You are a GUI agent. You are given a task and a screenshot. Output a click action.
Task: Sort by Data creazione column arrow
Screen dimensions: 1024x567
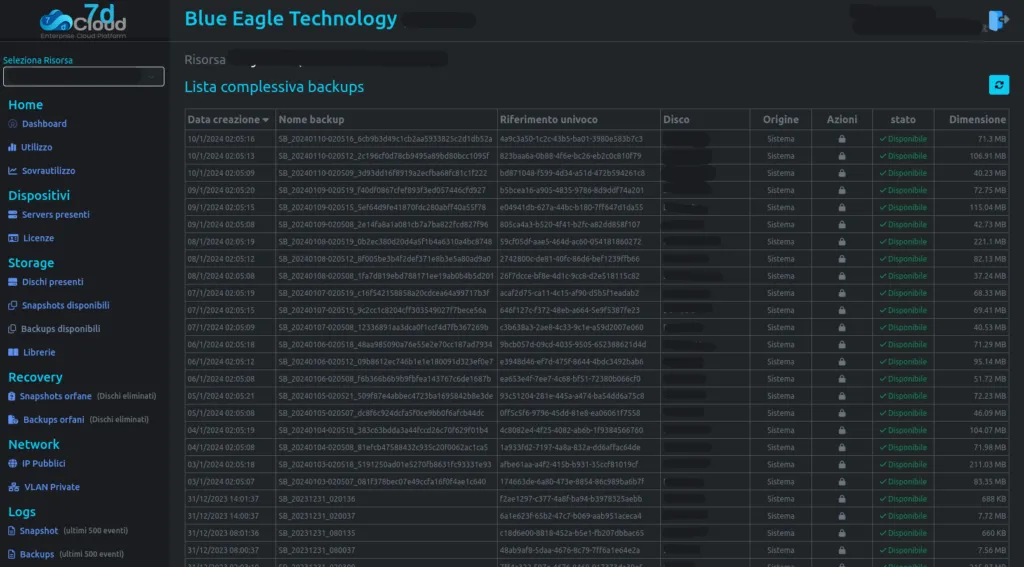266,120
